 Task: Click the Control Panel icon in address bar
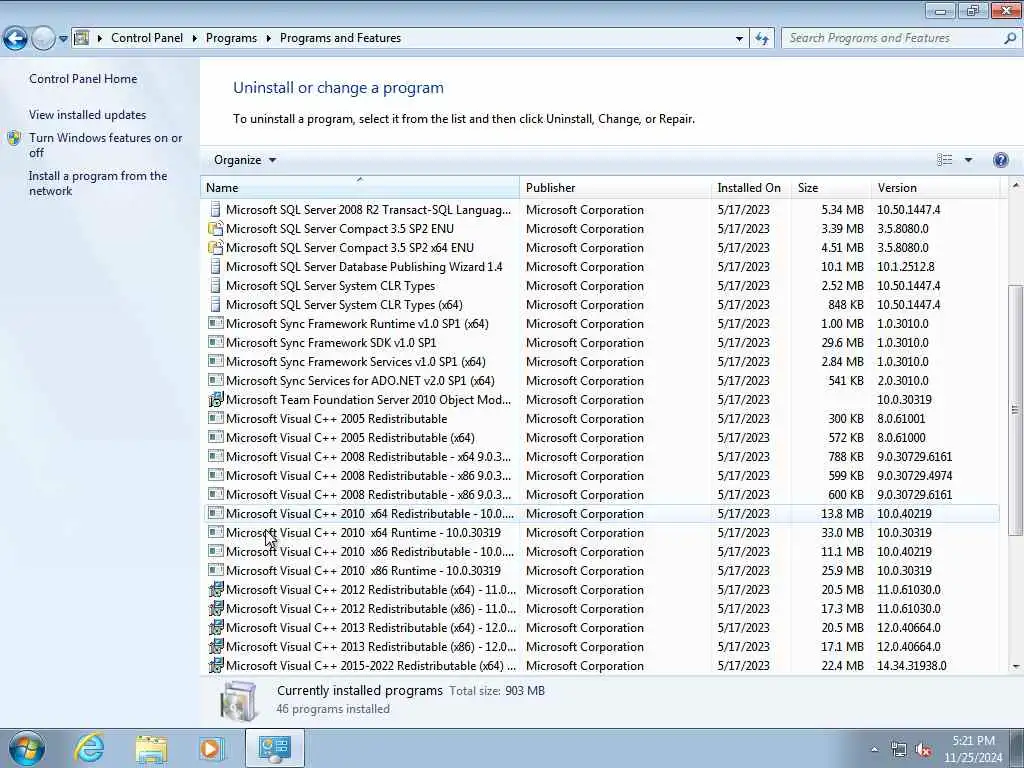click(x=82, y=38)
